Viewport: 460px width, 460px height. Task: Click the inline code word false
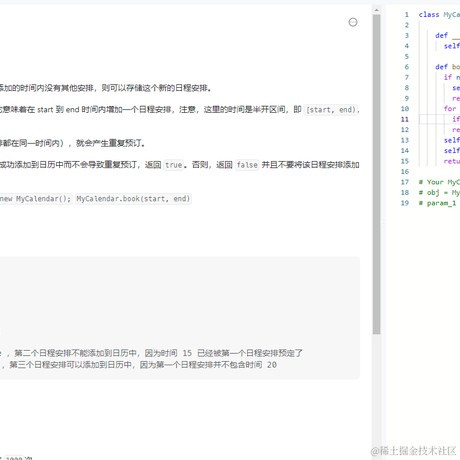[x=247, y=165]
